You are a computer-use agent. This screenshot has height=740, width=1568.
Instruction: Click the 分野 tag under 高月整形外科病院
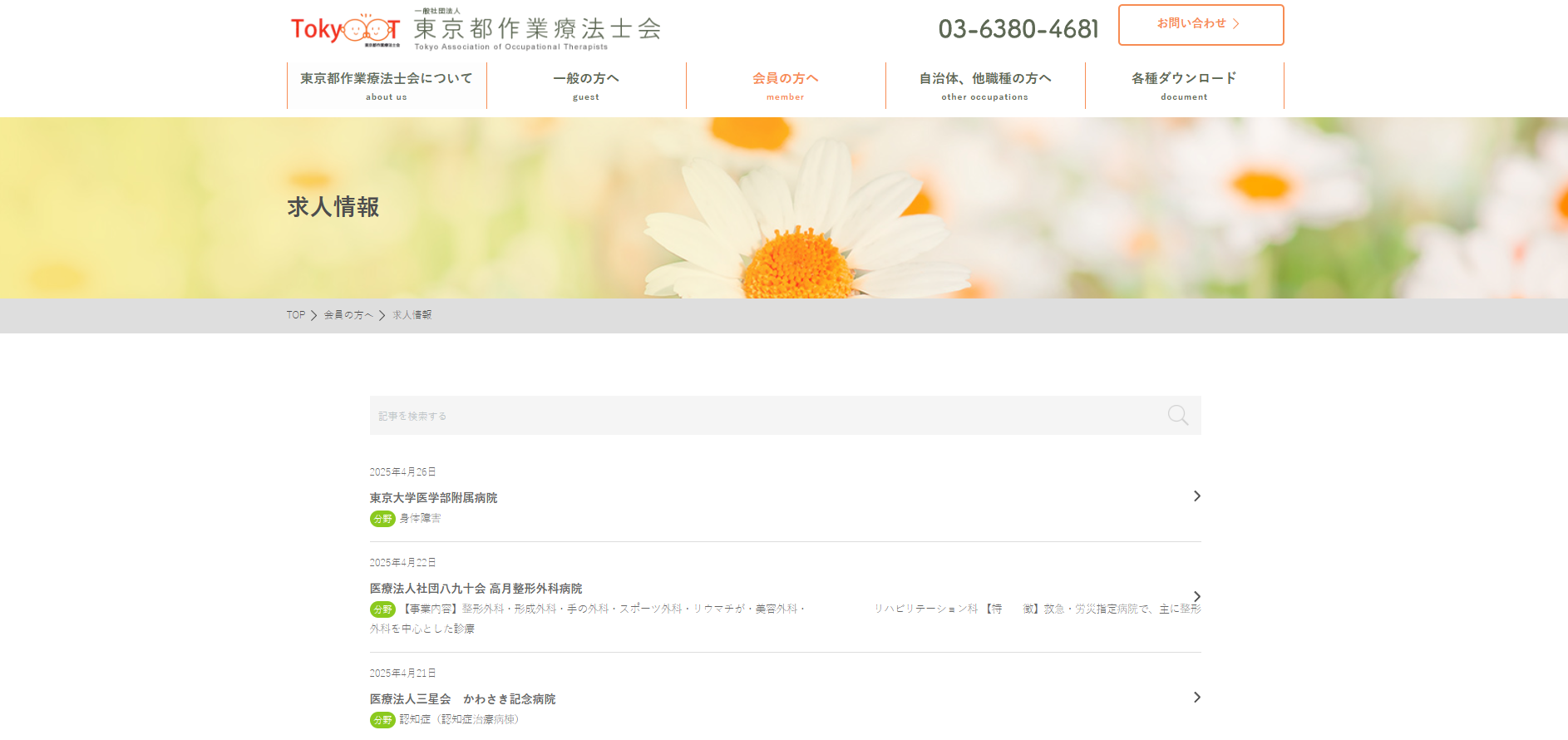click(382, 609)
